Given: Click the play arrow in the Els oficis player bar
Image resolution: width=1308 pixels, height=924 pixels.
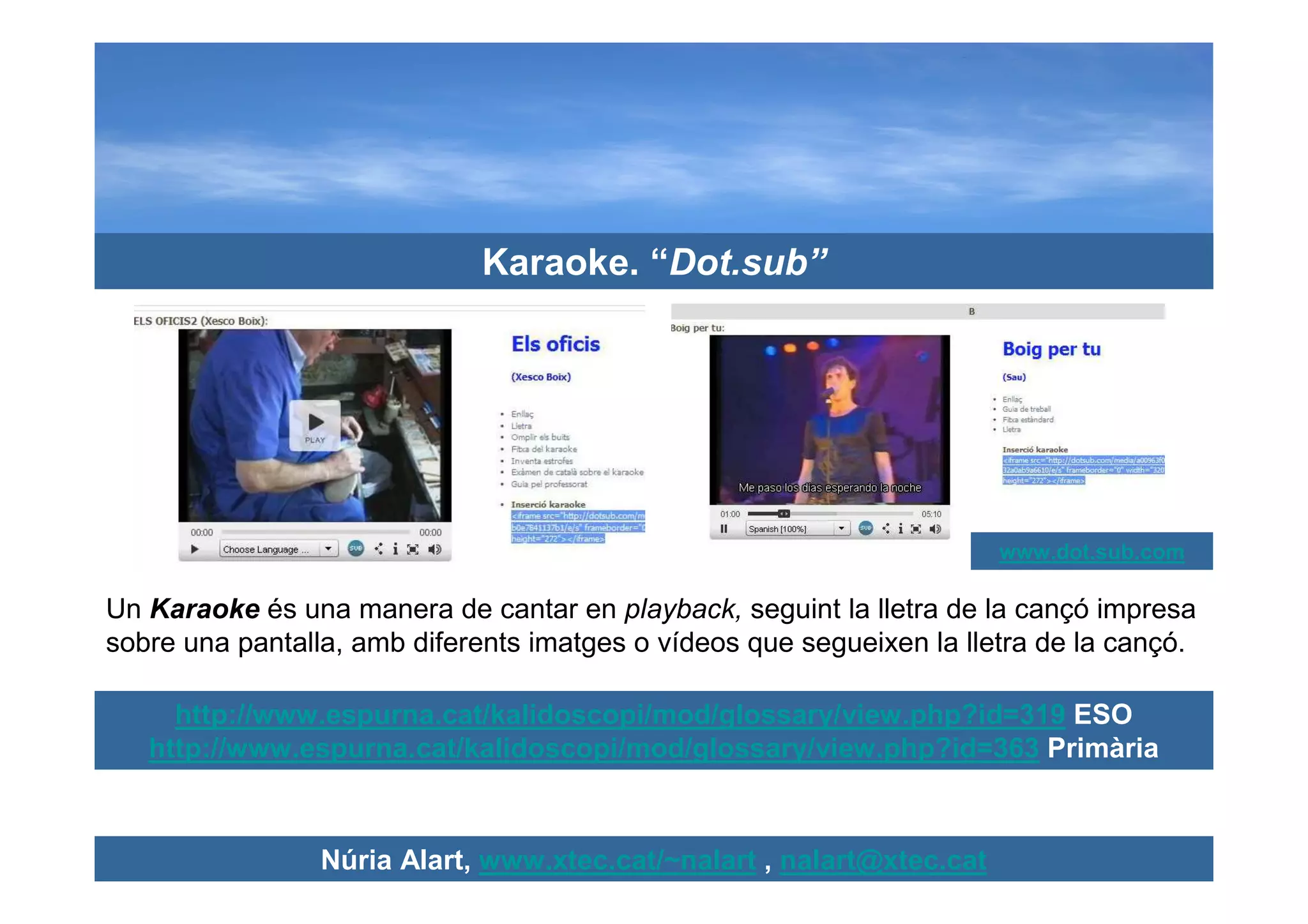Looking at the screenshot, I should coord(195,549).
